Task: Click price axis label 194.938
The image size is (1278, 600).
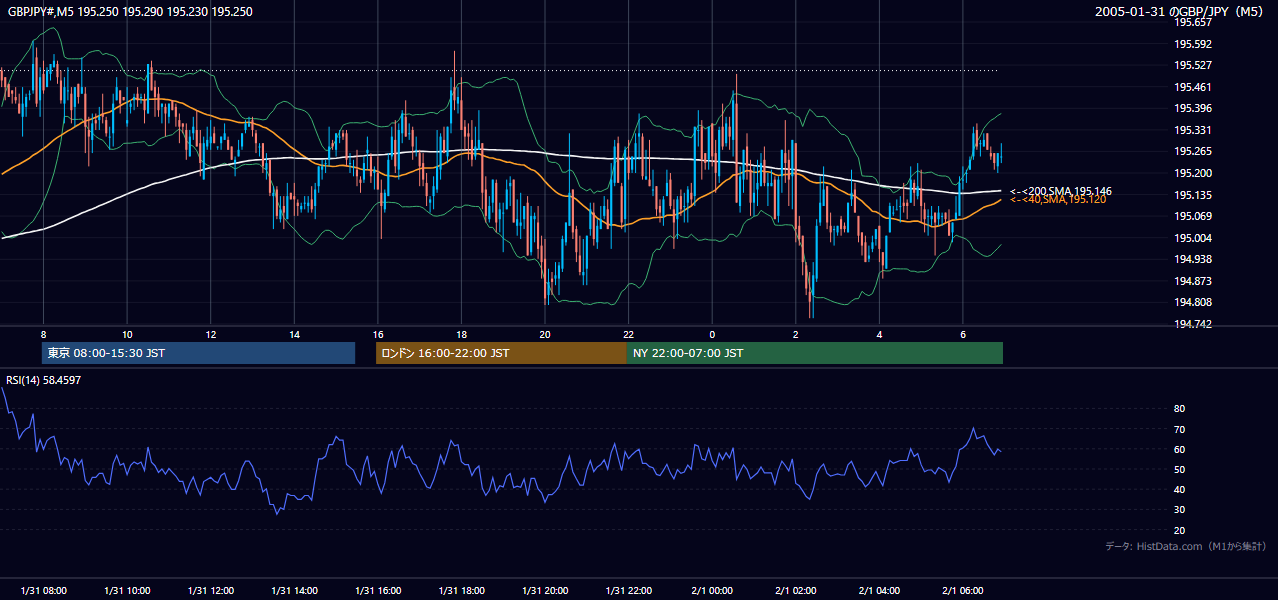Action: pos(1192,259)
